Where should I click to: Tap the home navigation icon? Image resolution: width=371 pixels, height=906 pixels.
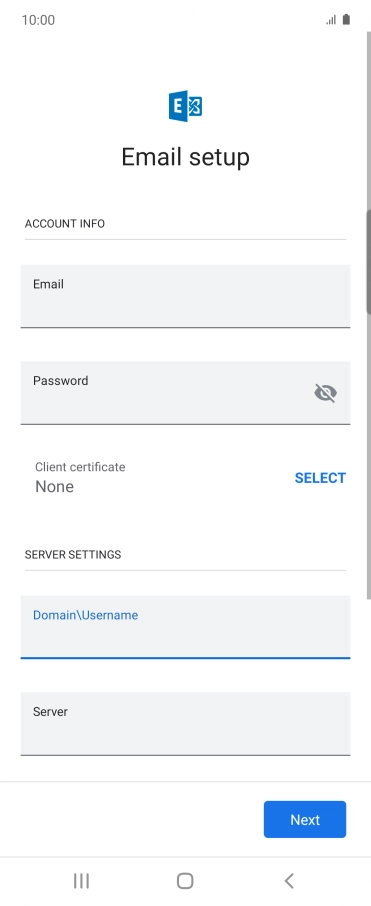pos(185,881)
